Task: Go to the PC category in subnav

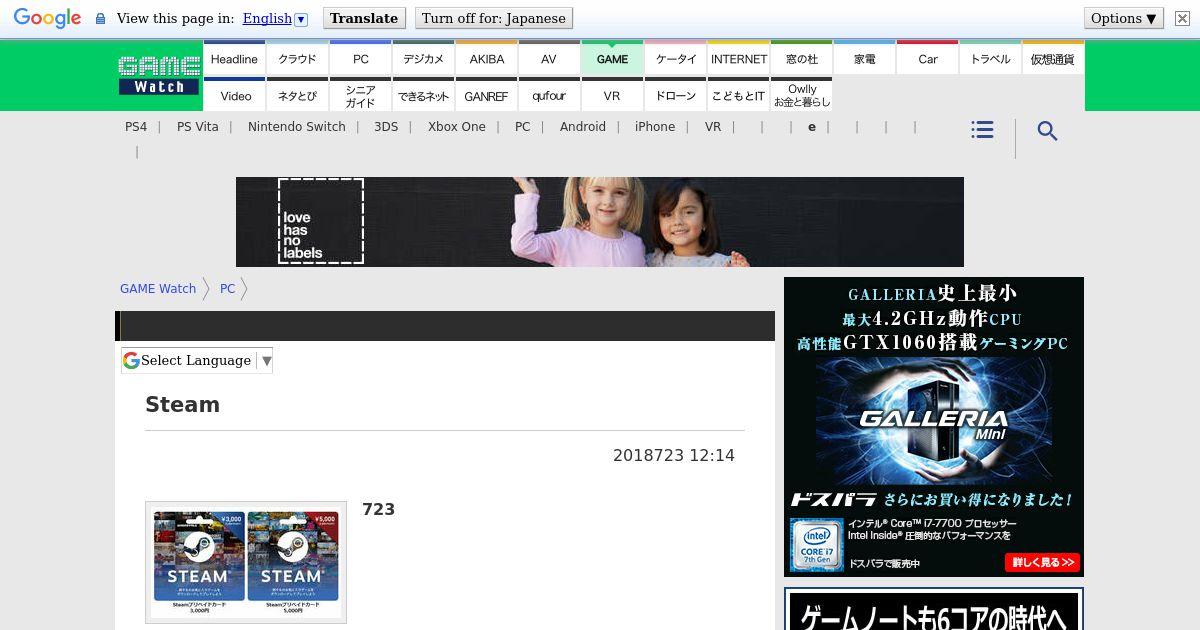Action: pyautogui.click(x=523, y=127)
